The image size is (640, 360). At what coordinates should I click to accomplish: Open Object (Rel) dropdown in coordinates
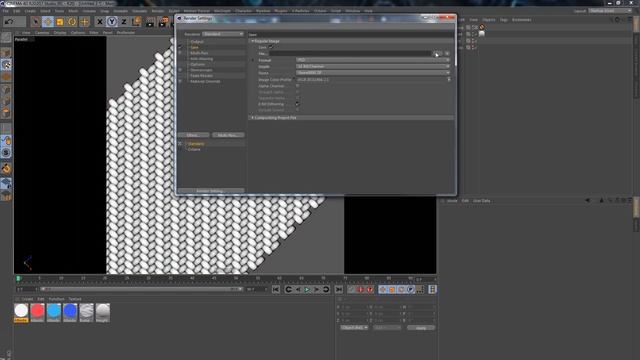pyautogui.click(x=354, y=328)
